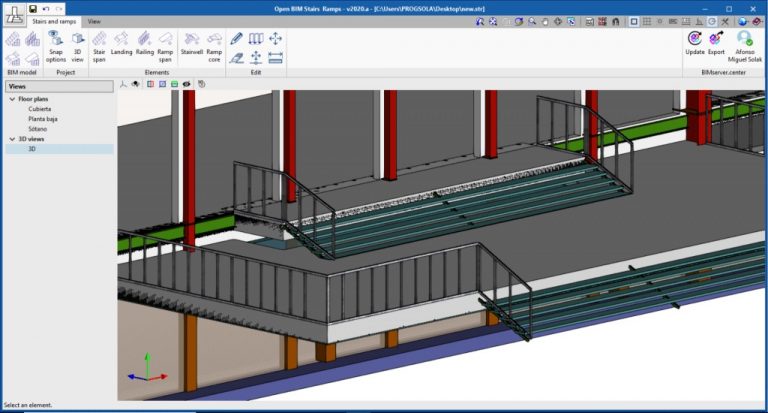
Task: Redo the last undone action
Action: [x=59, y=9]
